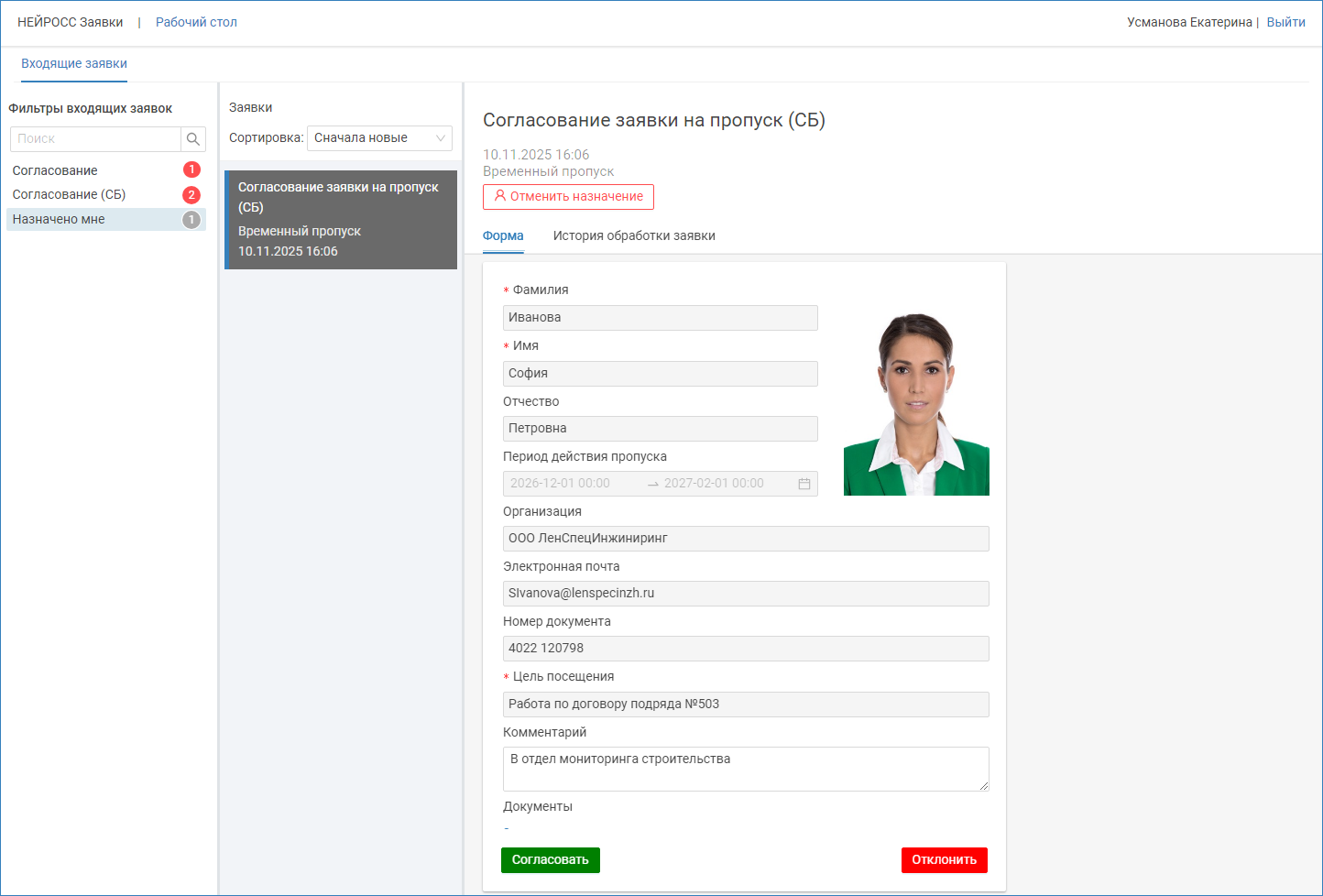The image size is (1323, 896).
Task: Select the Согласование filter item
Action: (x=55, y=170)
